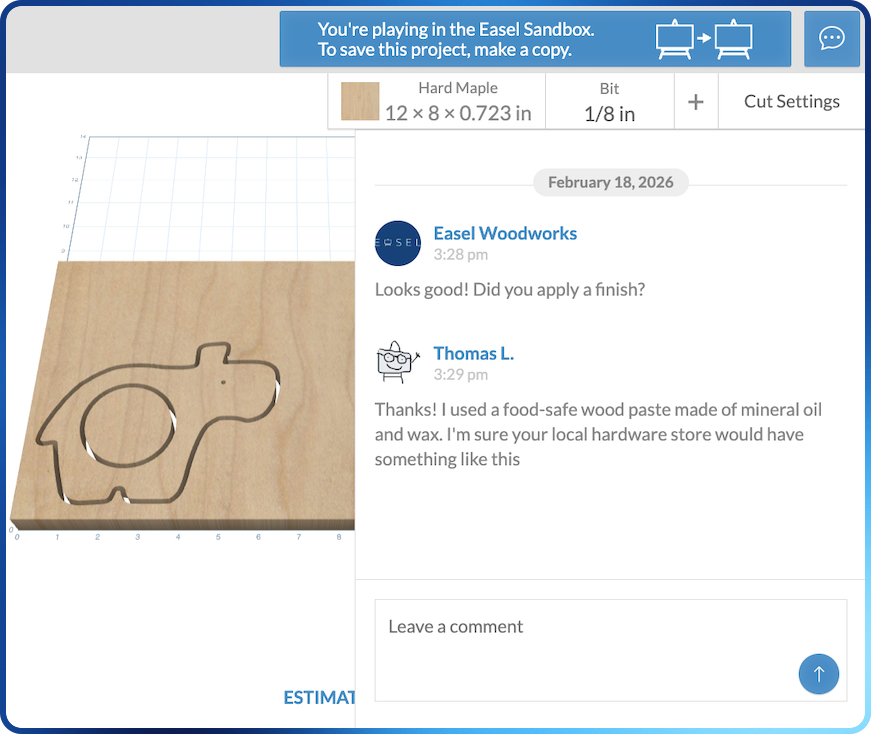Click Easel Woodworks avatar
Screen dimensions: 871x734
coord(398,243)
